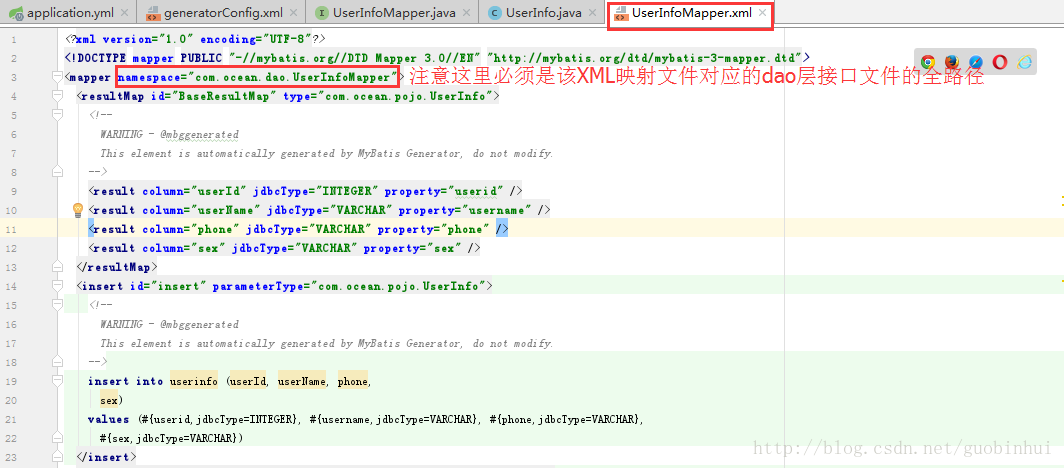Close the UserInfo.java tab
Image resolution: width=1064 pixels, height=468 pixels.
point(593,13)
